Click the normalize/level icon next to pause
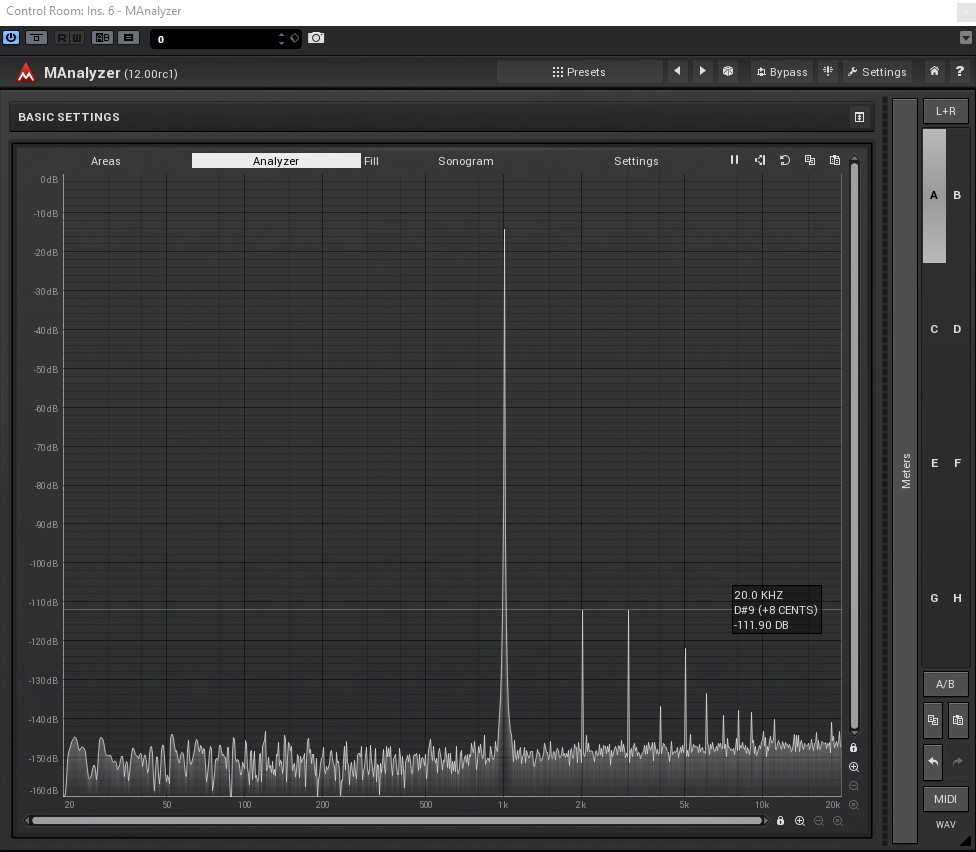The height and width of the screenshot is (852, 976). point(759,160)
